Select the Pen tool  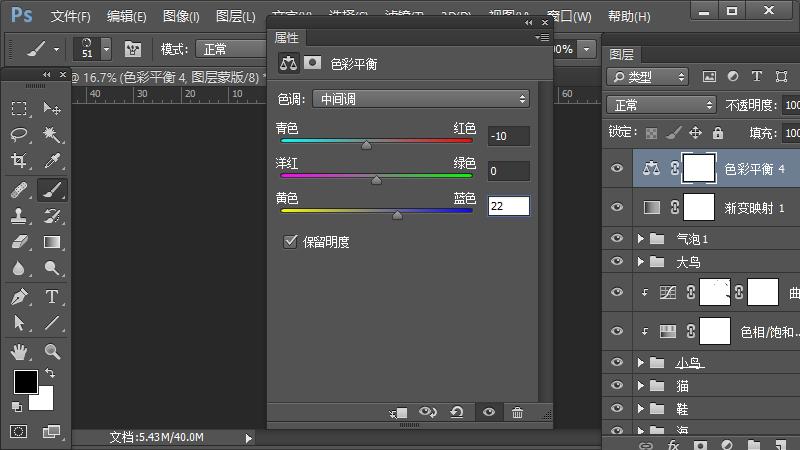19,296
